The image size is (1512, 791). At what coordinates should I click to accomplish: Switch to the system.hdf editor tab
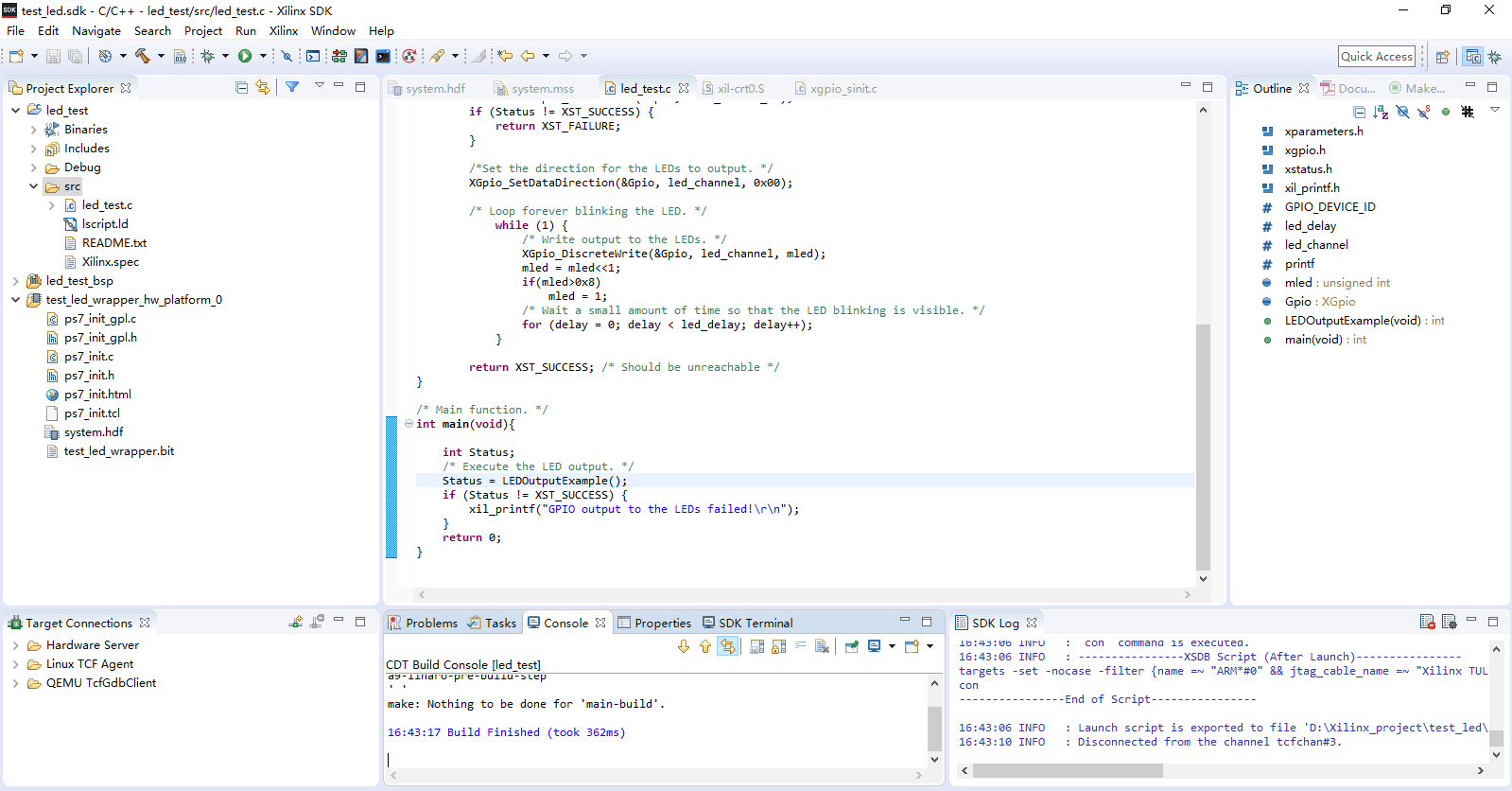click(427, 88)
